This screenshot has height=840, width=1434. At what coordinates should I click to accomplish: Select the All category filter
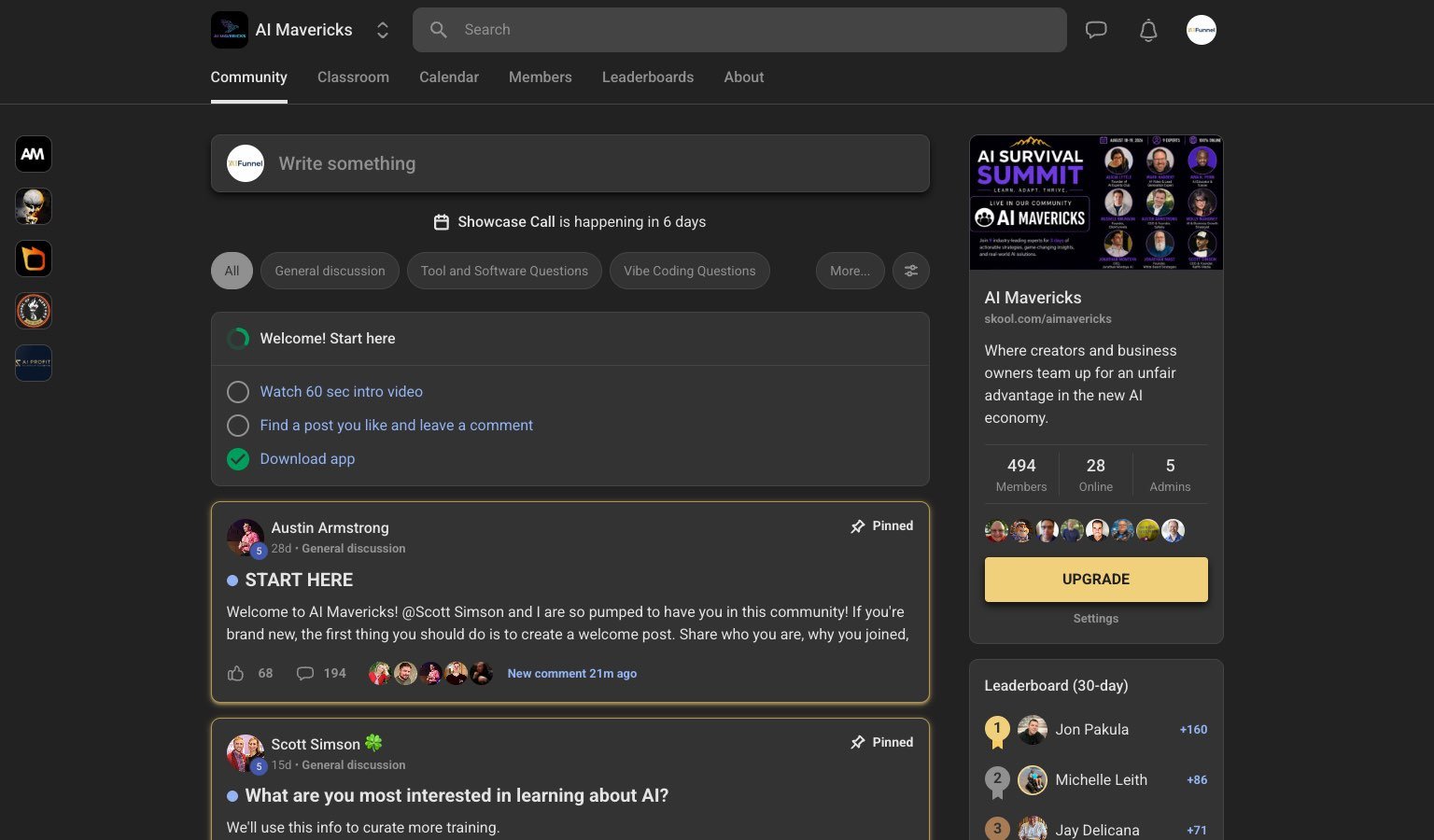pyautogui.click(x=232, y=271)
